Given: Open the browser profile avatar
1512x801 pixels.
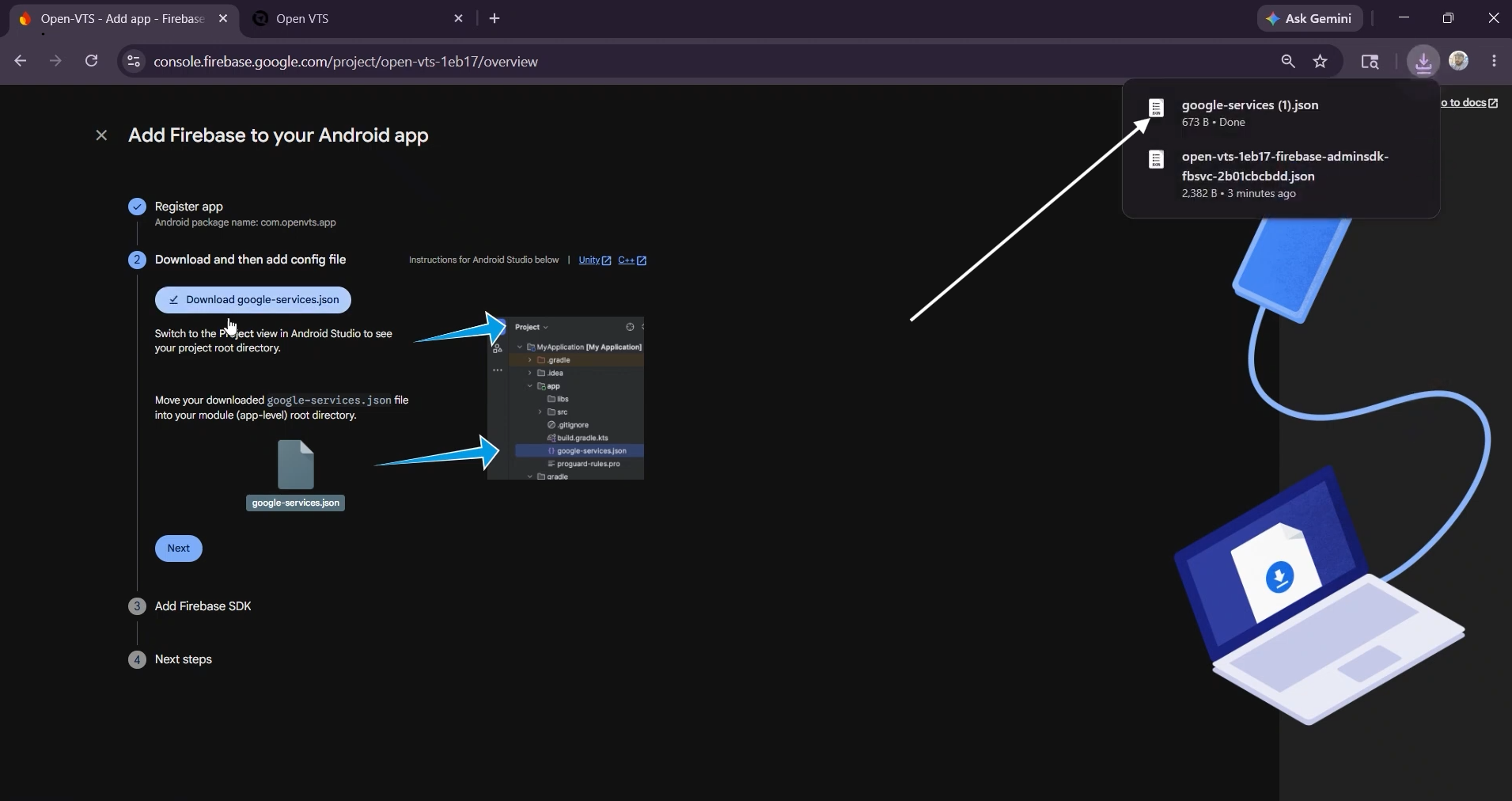Looking at the screenshot, I should [x=1460, y=61].
